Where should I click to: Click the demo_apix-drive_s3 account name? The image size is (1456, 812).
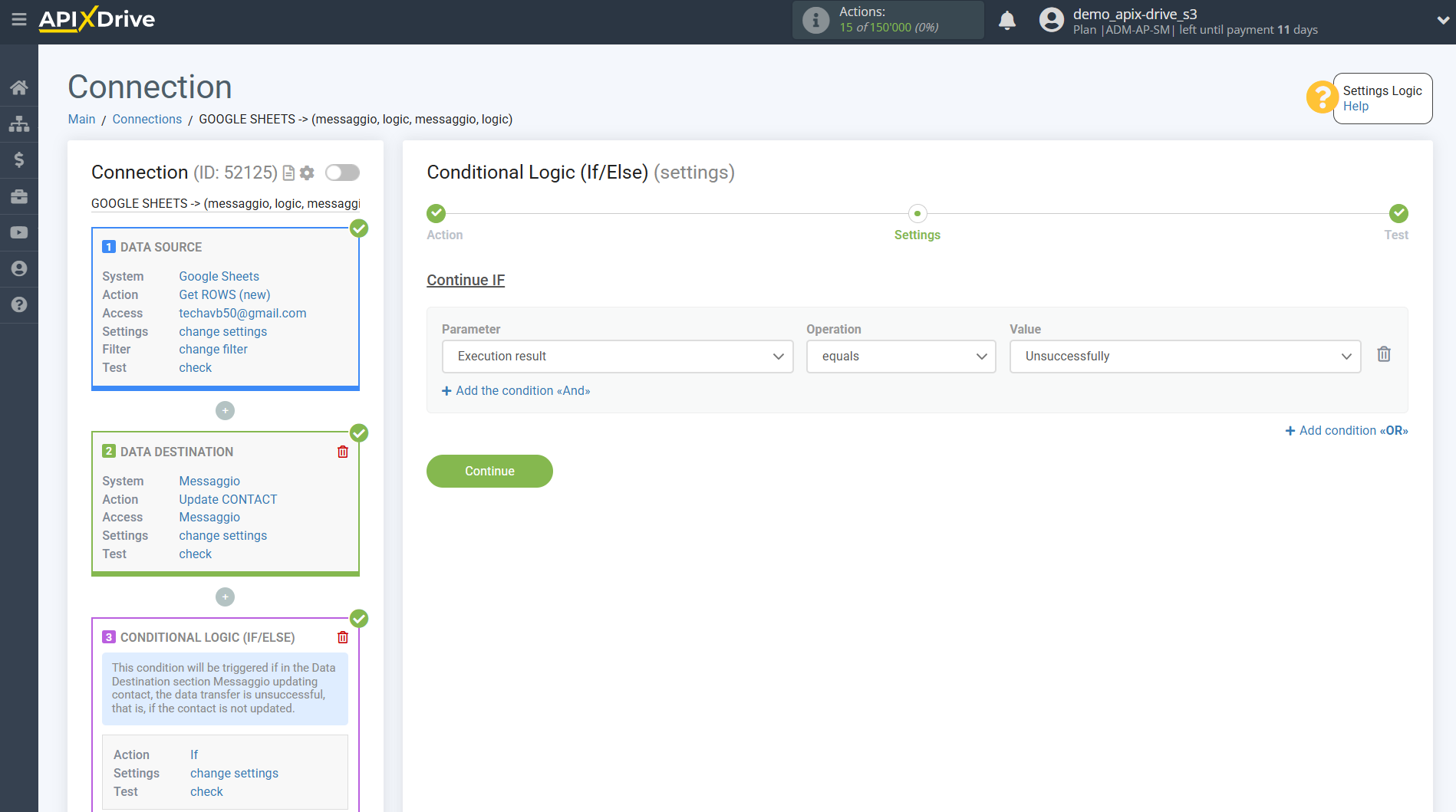tap(1135, 14)
